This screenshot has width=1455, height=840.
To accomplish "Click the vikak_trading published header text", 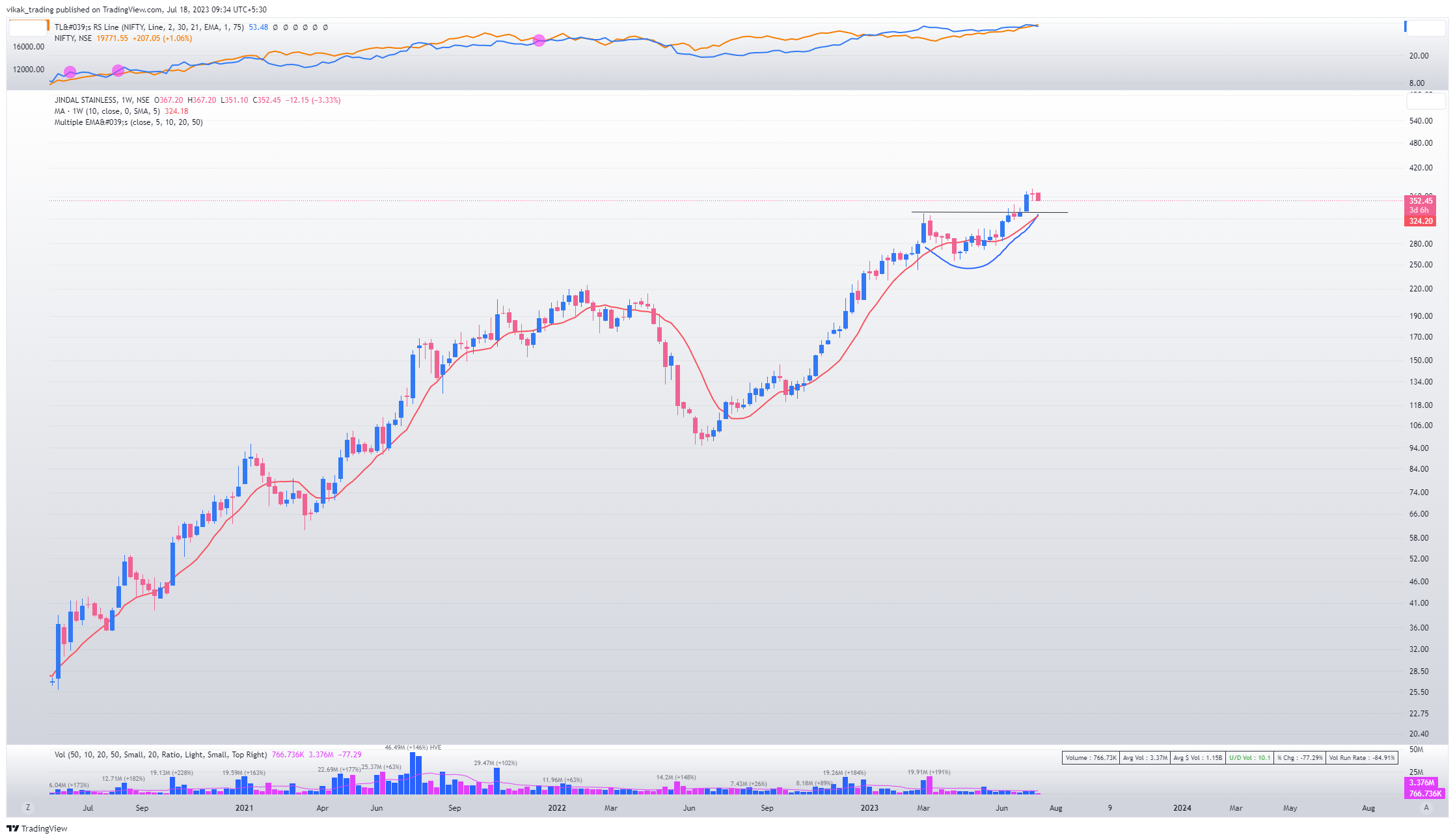I will [x=136, y=10].
